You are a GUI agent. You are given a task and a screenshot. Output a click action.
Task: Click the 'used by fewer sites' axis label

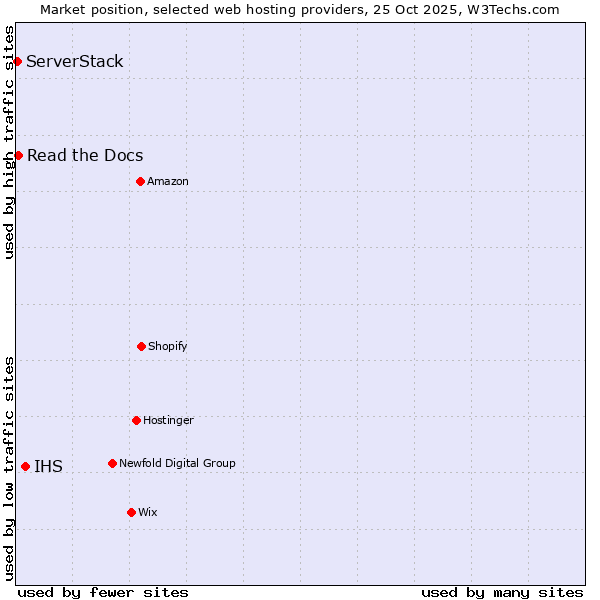(103, 592)
